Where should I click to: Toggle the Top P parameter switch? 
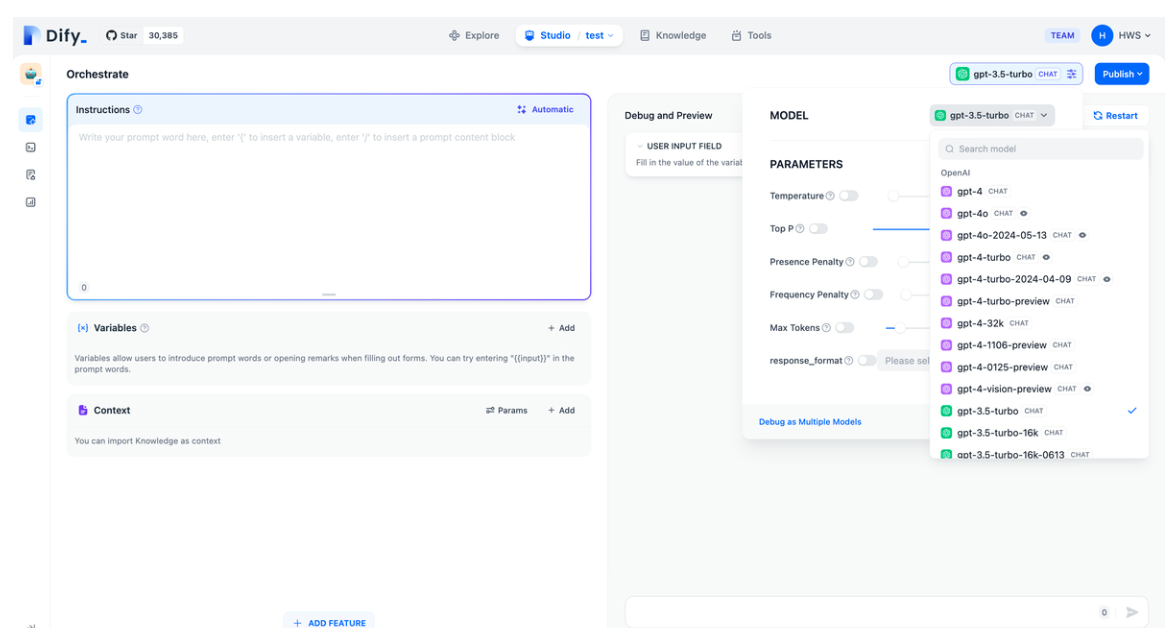pyautogui.click(x=818, y=228)
